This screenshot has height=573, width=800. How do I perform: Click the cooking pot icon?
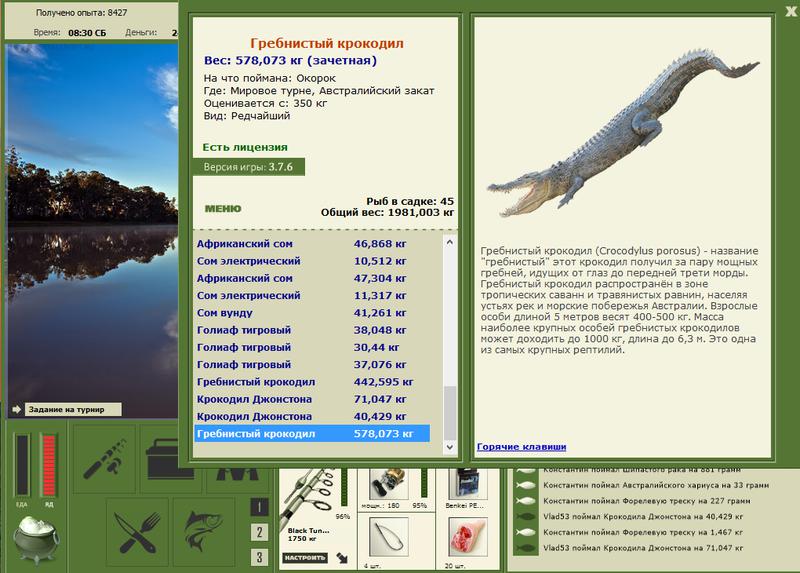(36, 539)
